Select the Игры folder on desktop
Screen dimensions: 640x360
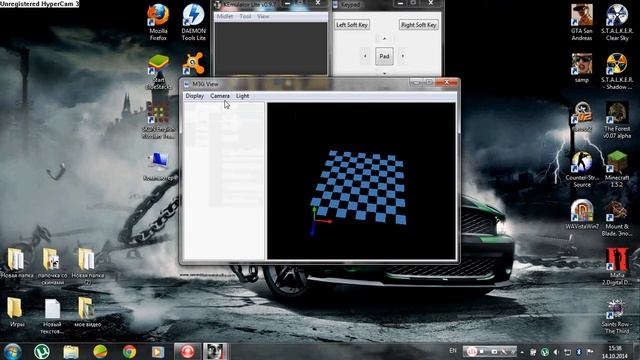tap(16, 313)
